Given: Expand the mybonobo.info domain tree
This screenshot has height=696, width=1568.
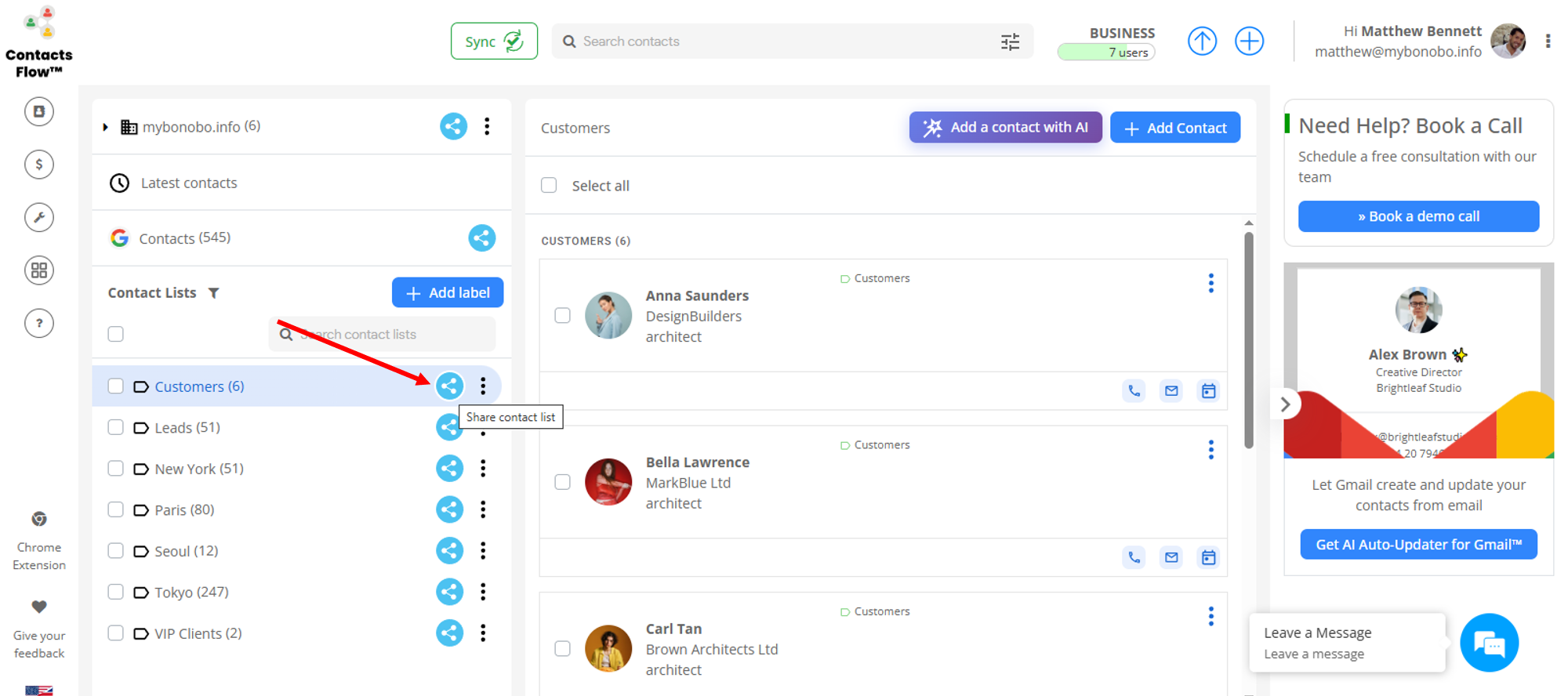Looking at the screenshot, I should point(106,127).
